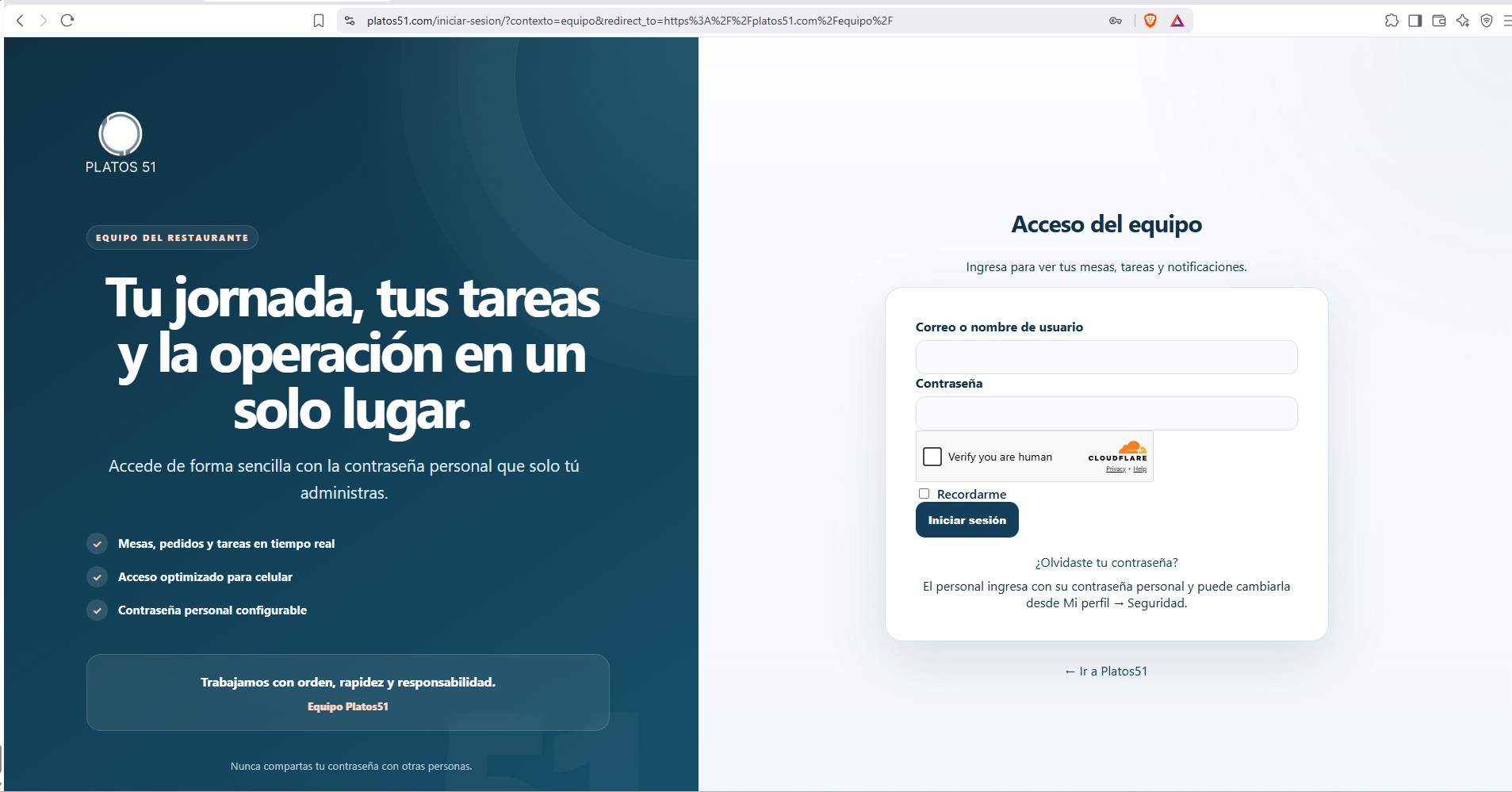The height and width of the screenshot is (792, 1512).
Task: Focus the 'Correo o nombre de usuario' field
Action: [1106, 358]
